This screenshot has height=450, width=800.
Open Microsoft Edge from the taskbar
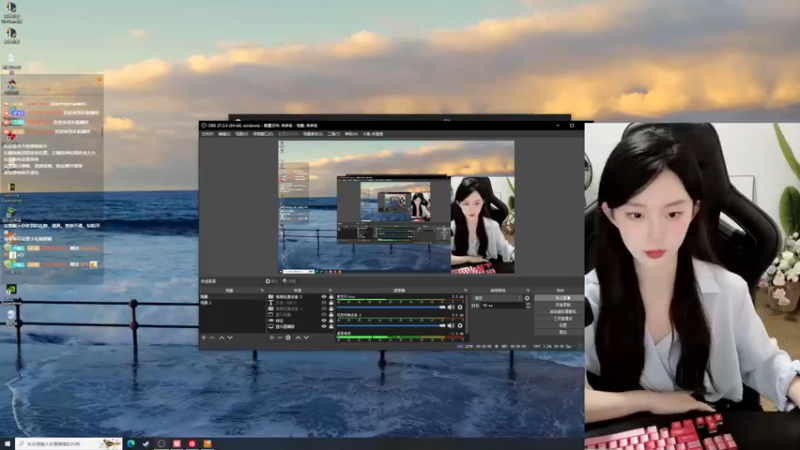coord(131,444)
